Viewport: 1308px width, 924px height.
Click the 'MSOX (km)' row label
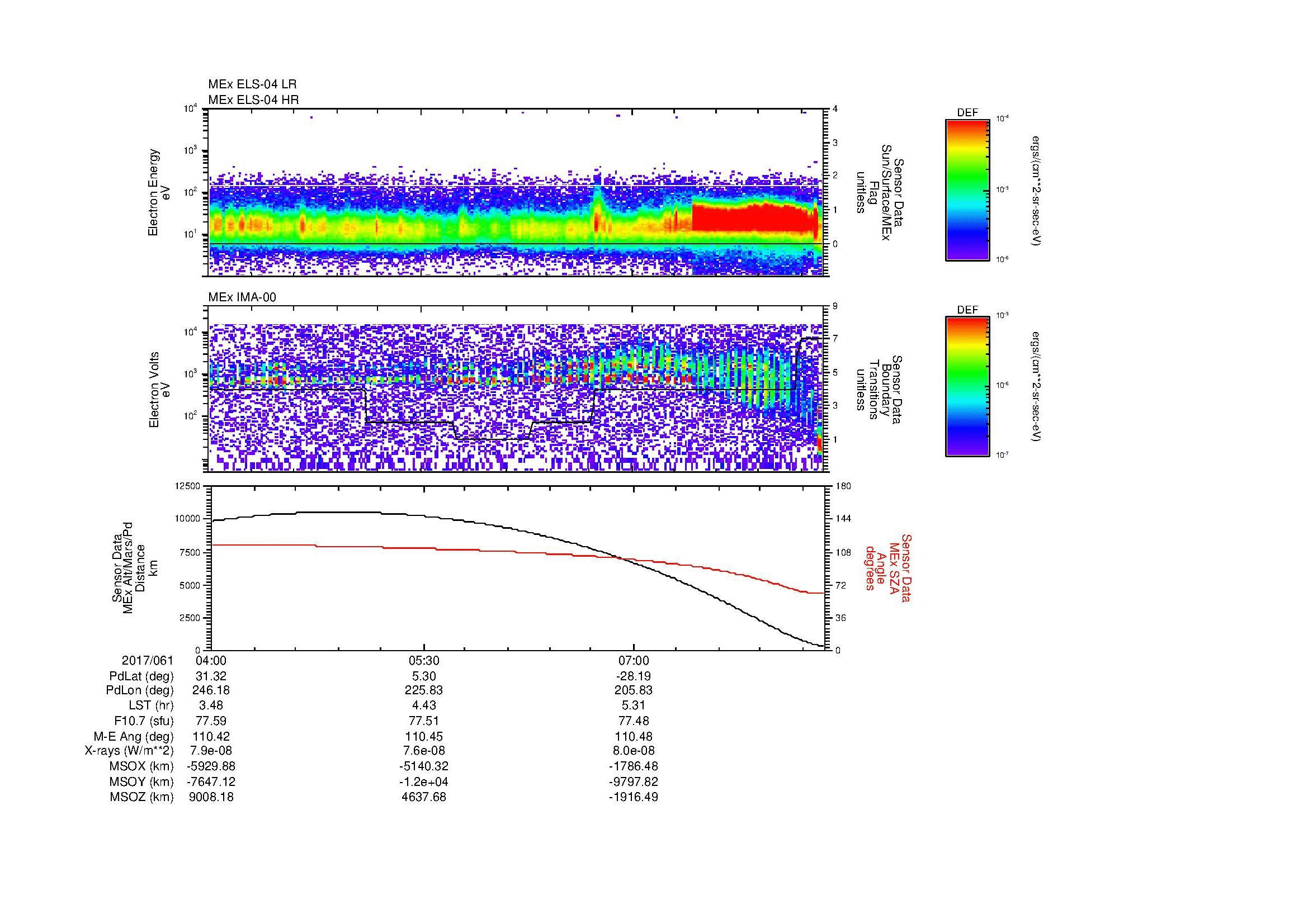pos(141,766)
